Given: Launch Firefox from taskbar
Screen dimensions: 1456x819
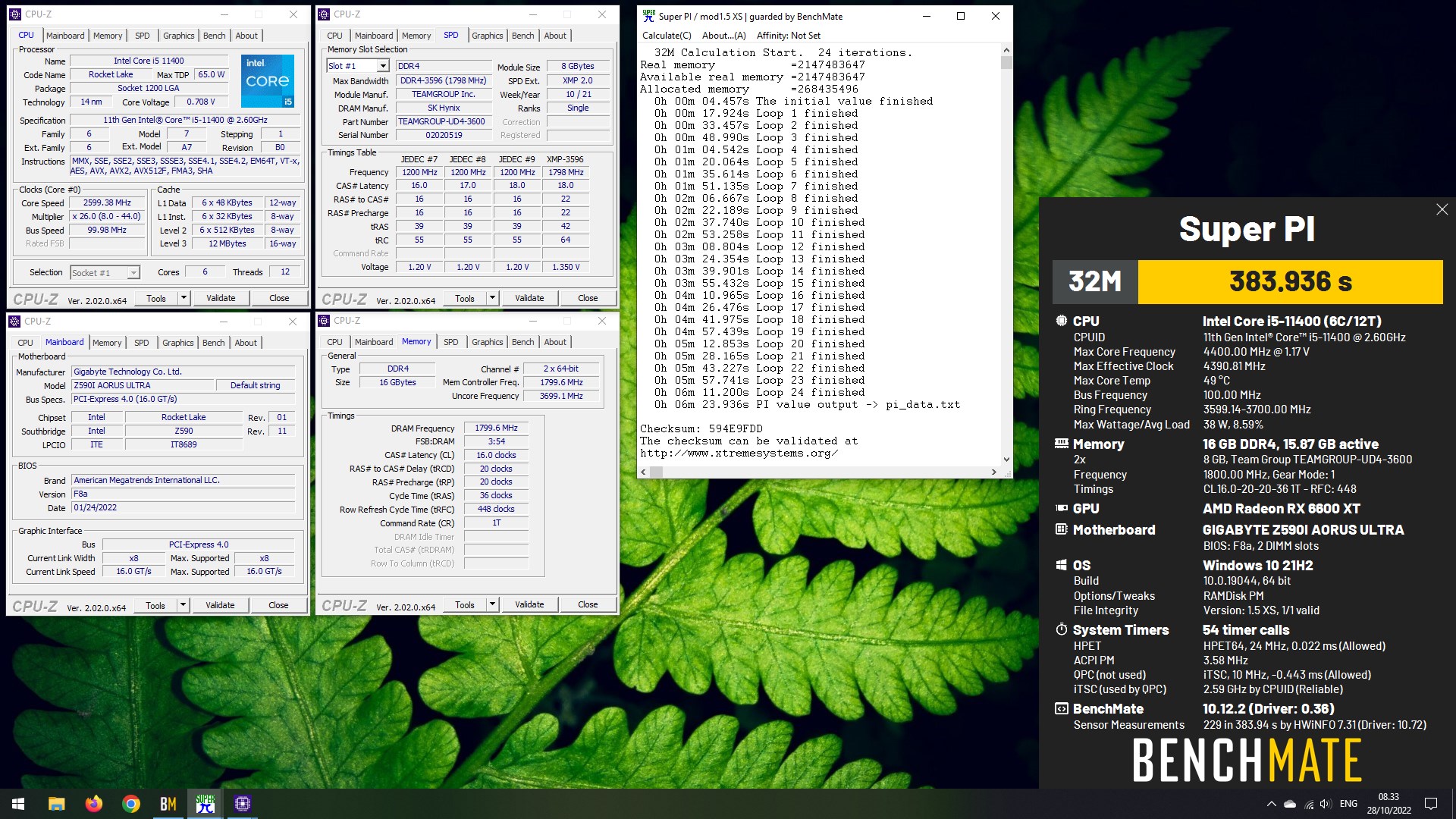Looking at the screenshot, I should [93, 804].
